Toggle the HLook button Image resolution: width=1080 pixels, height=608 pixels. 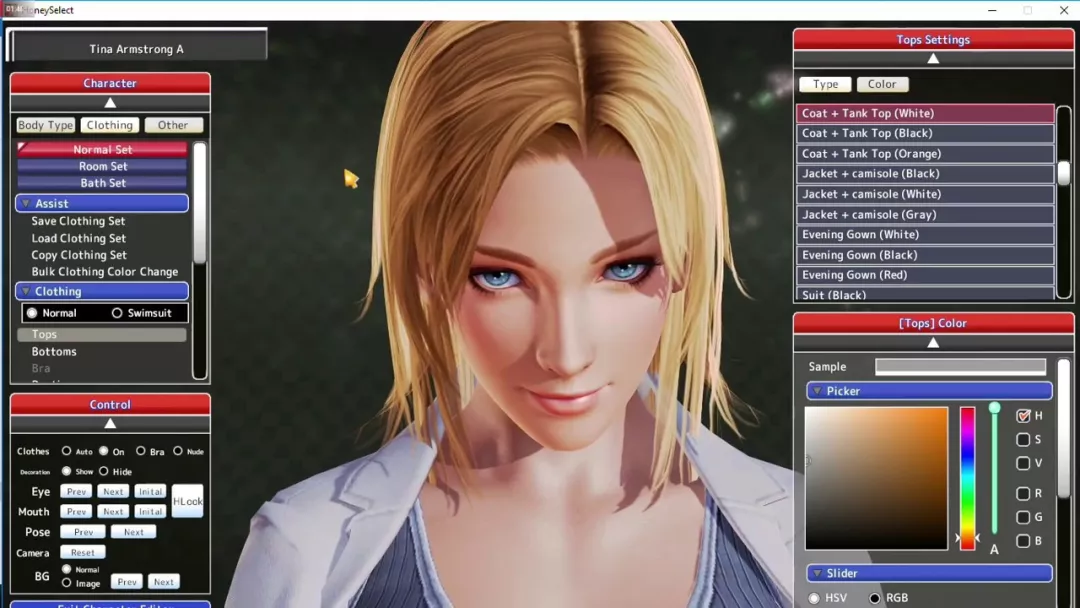tap(187, 501)
